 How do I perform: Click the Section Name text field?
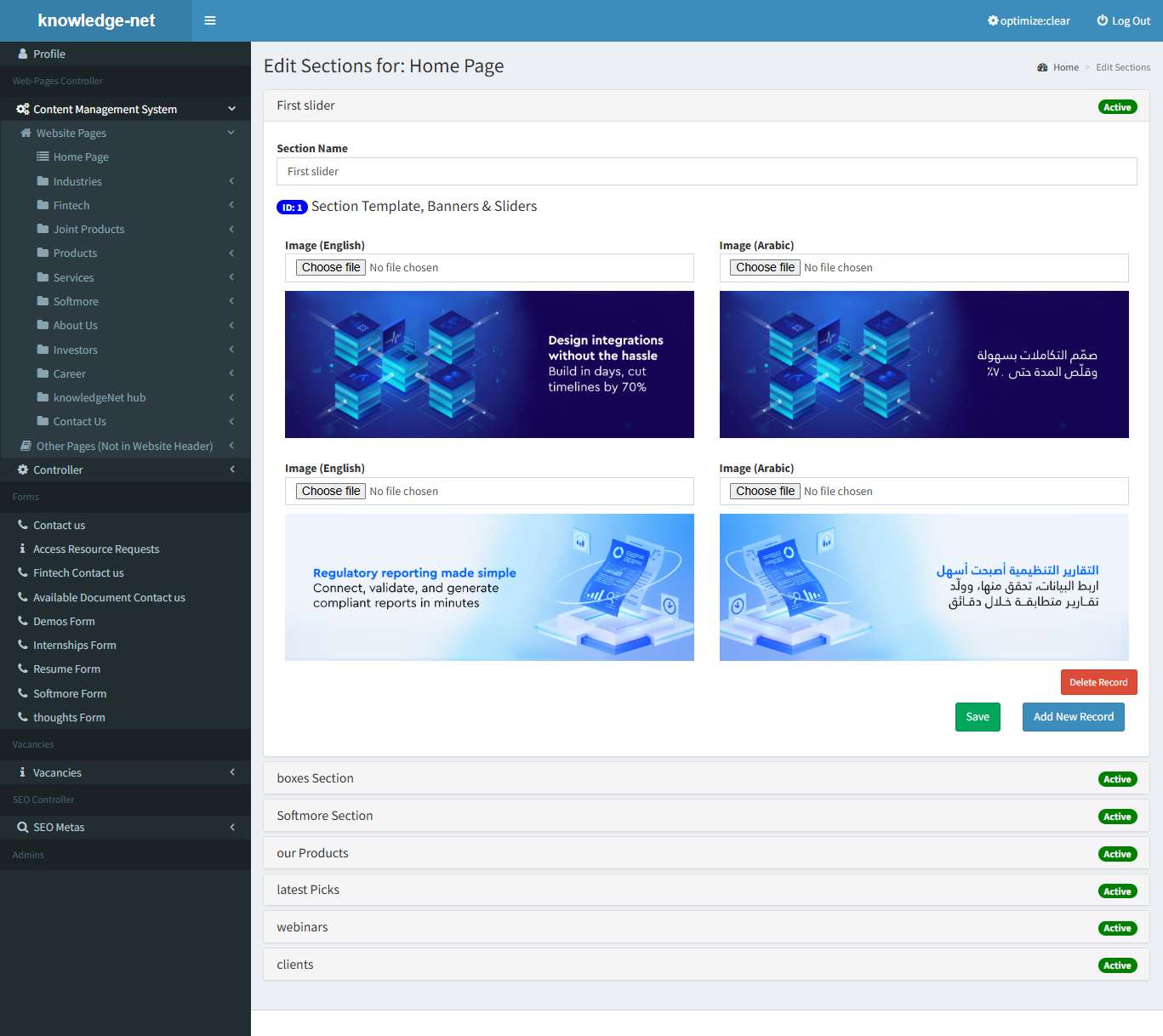pyautogui.click(x=706, y=172)
